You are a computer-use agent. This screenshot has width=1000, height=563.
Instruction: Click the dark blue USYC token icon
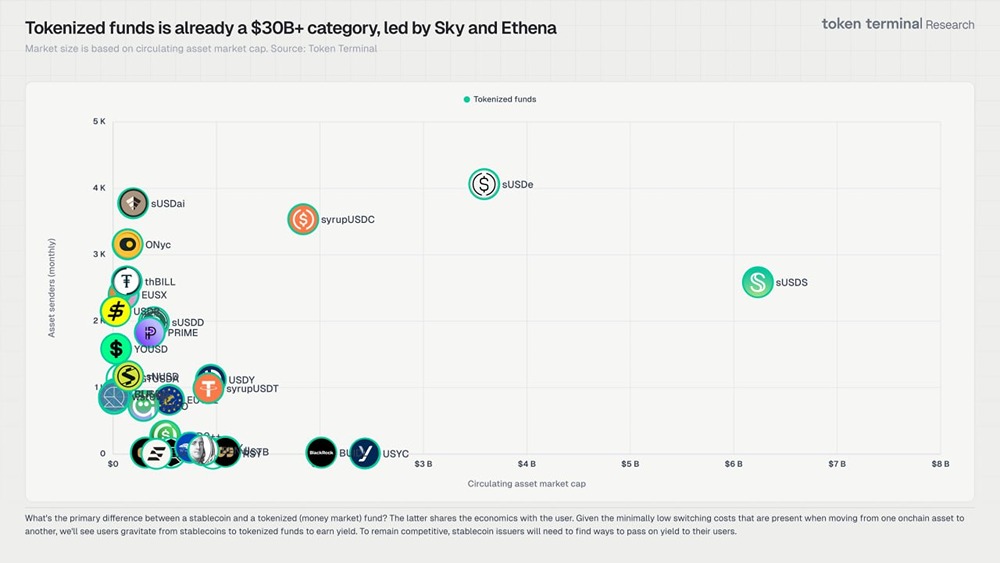click(365, 453)
